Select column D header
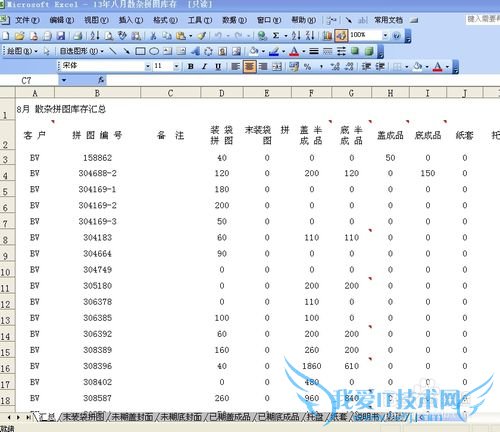 [x=222, y=93]
